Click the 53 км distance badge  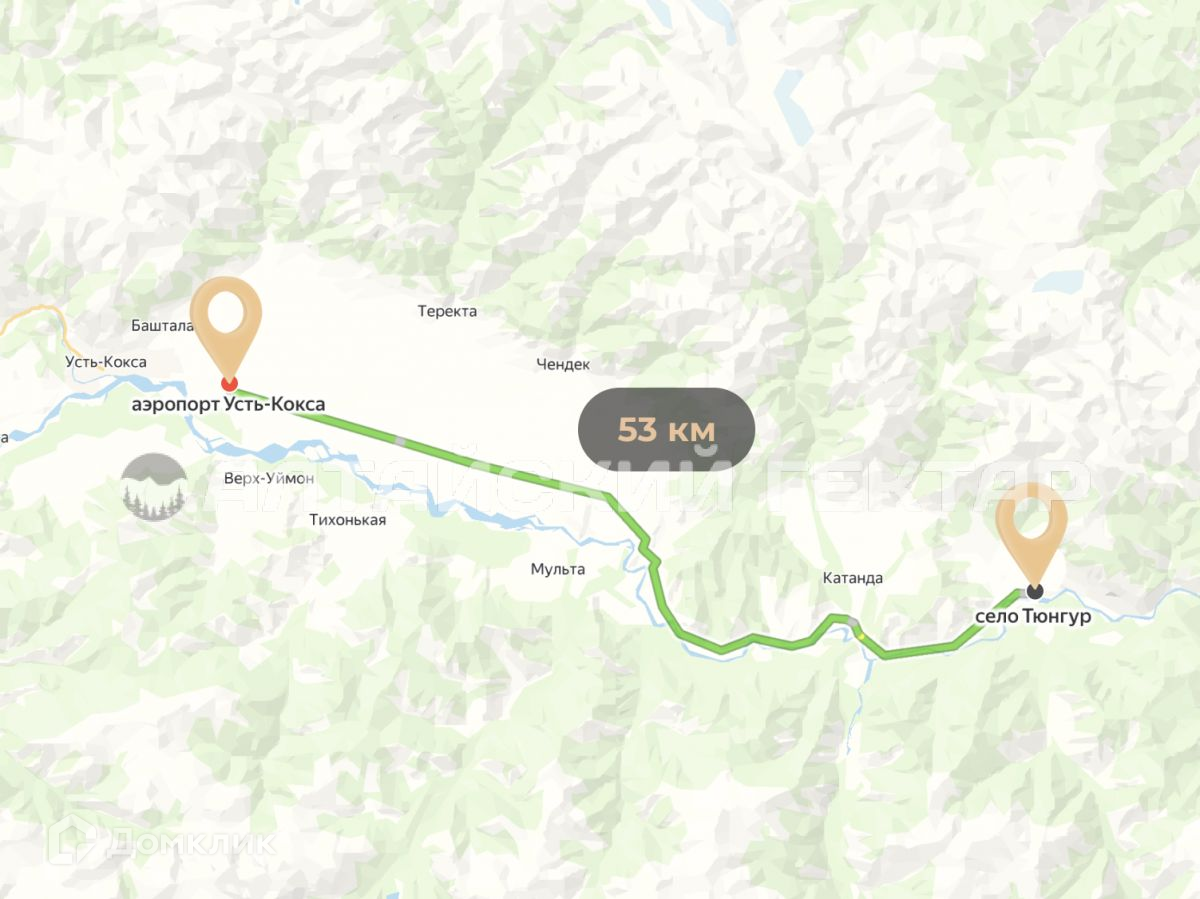pos(667,430)
